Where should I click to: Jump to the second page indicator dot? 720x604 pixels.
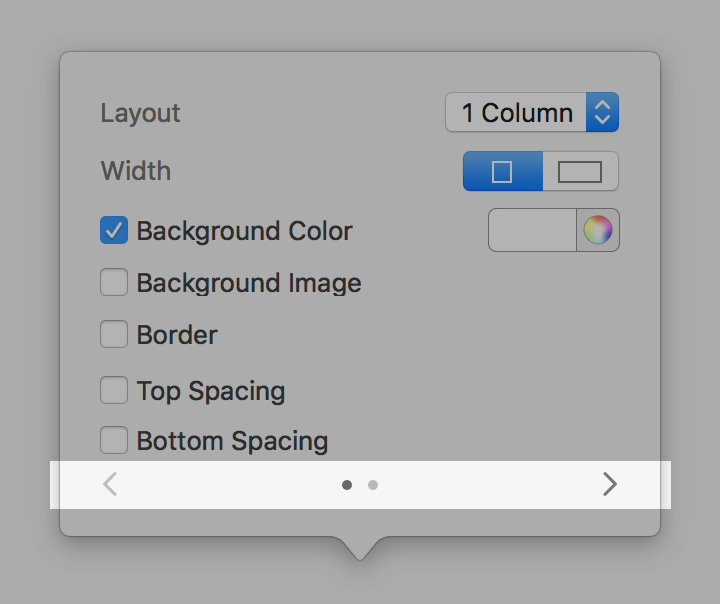tap(373, 485)
